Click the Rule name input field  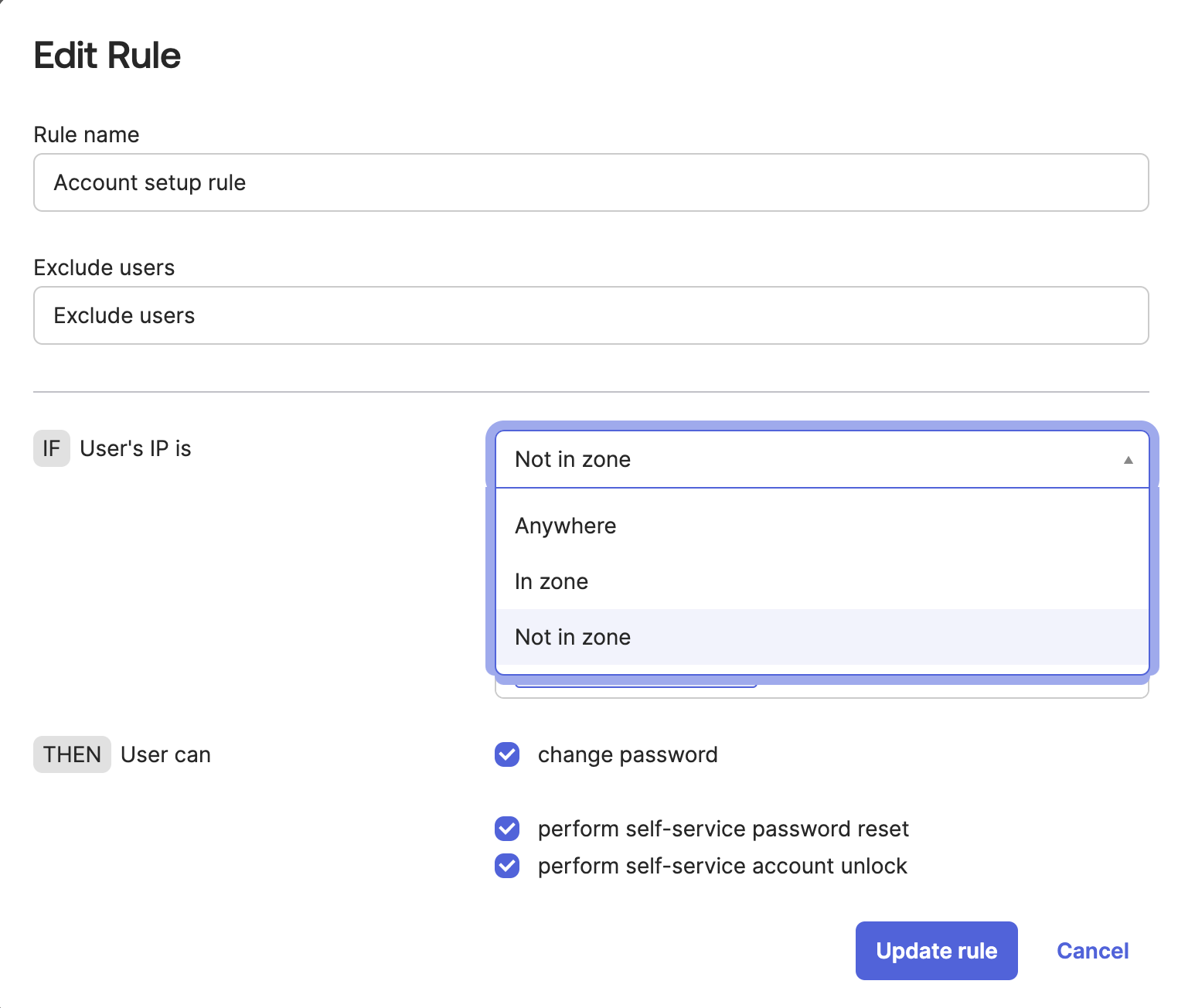tap(591, 182)
